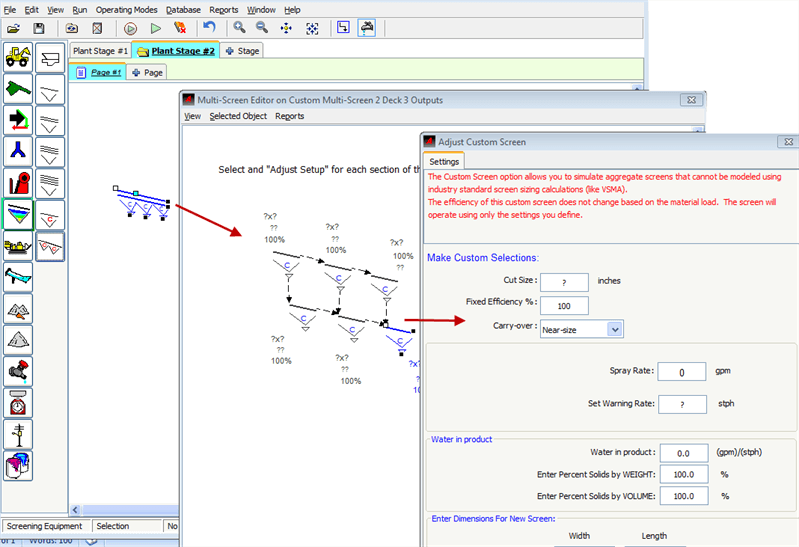
Task: Switch to Plant Stage #1 tab
Action: pyautogui.click(x=99, y=50)
